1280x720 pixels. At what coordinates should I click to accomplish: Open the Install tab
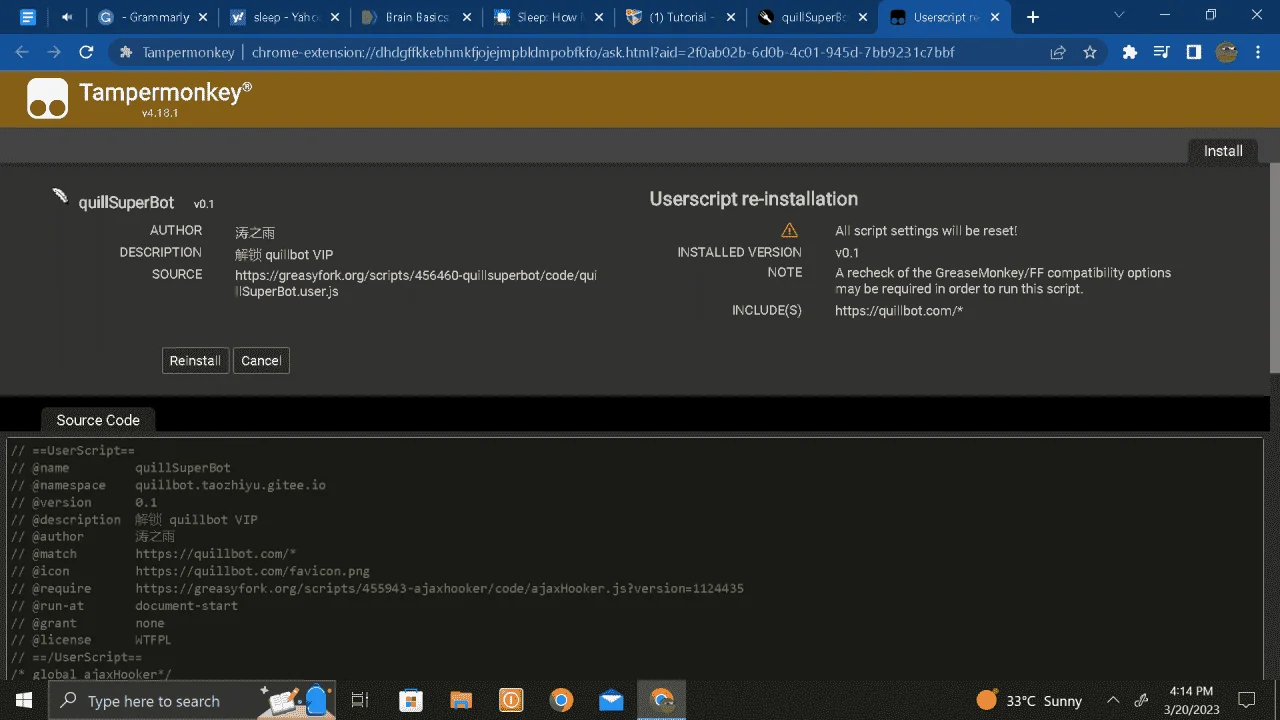coord(1223,151)
